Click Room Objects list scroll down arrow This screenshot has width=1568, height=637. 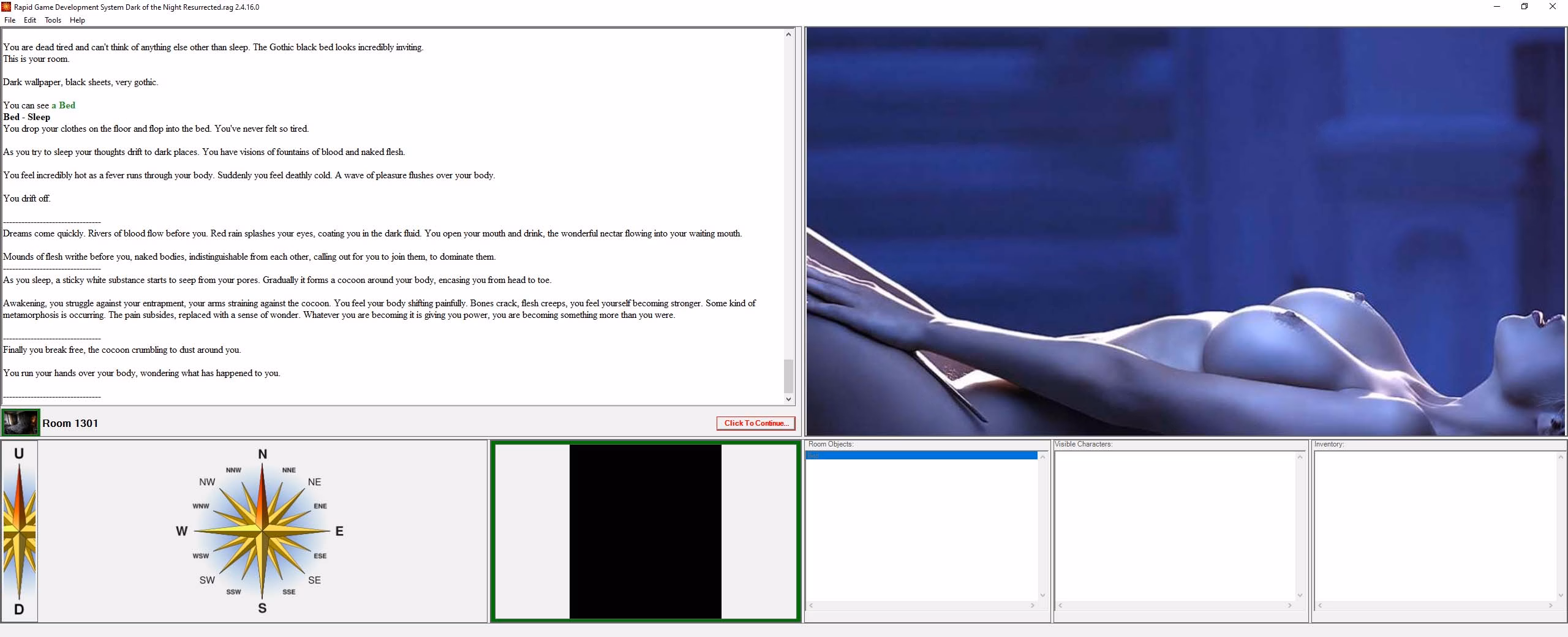[1042, 595]
